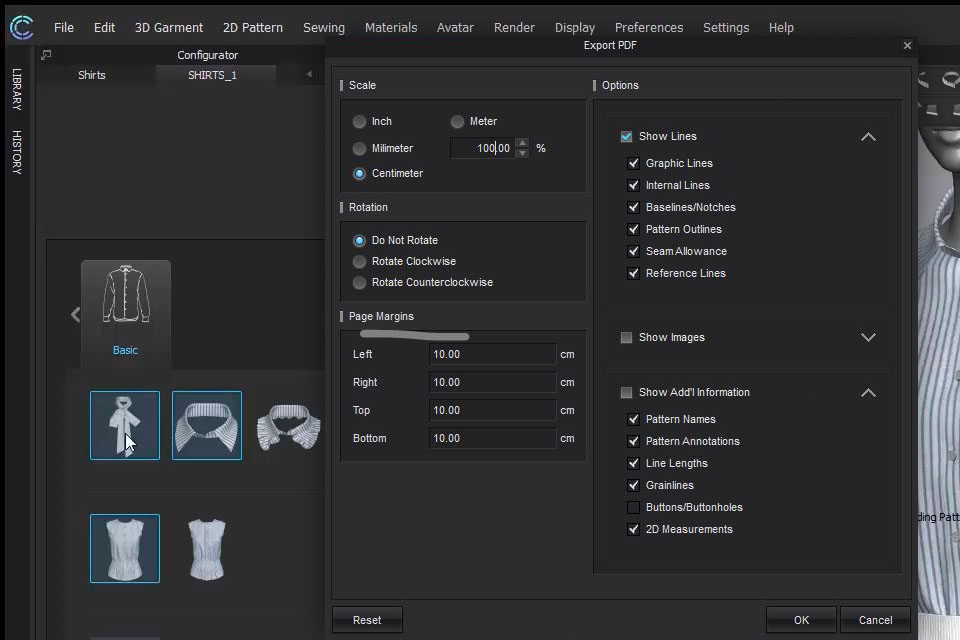Enable Show Add'l Information checkbox
The image size is (960, 640).
click(x=626, y=393)
